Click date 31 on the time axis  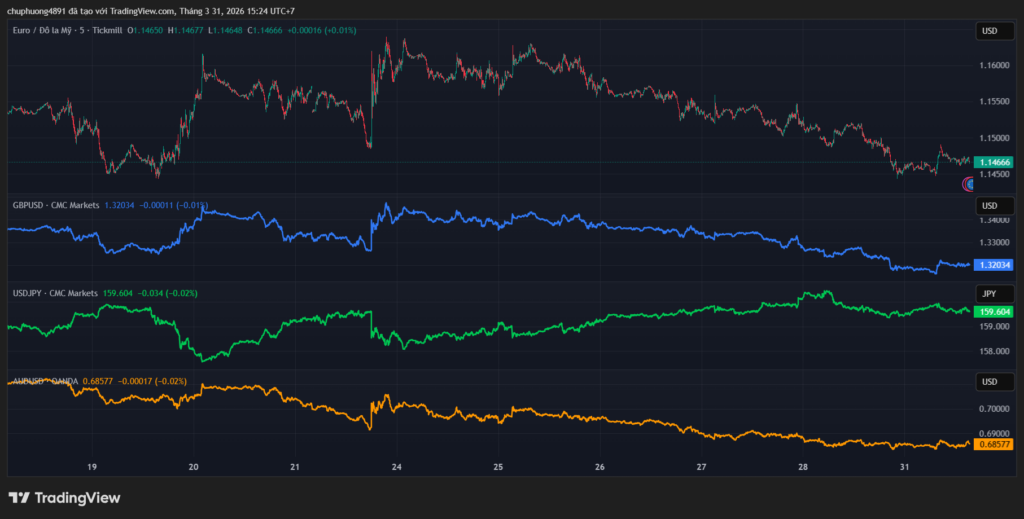click(x=904, y=467)
